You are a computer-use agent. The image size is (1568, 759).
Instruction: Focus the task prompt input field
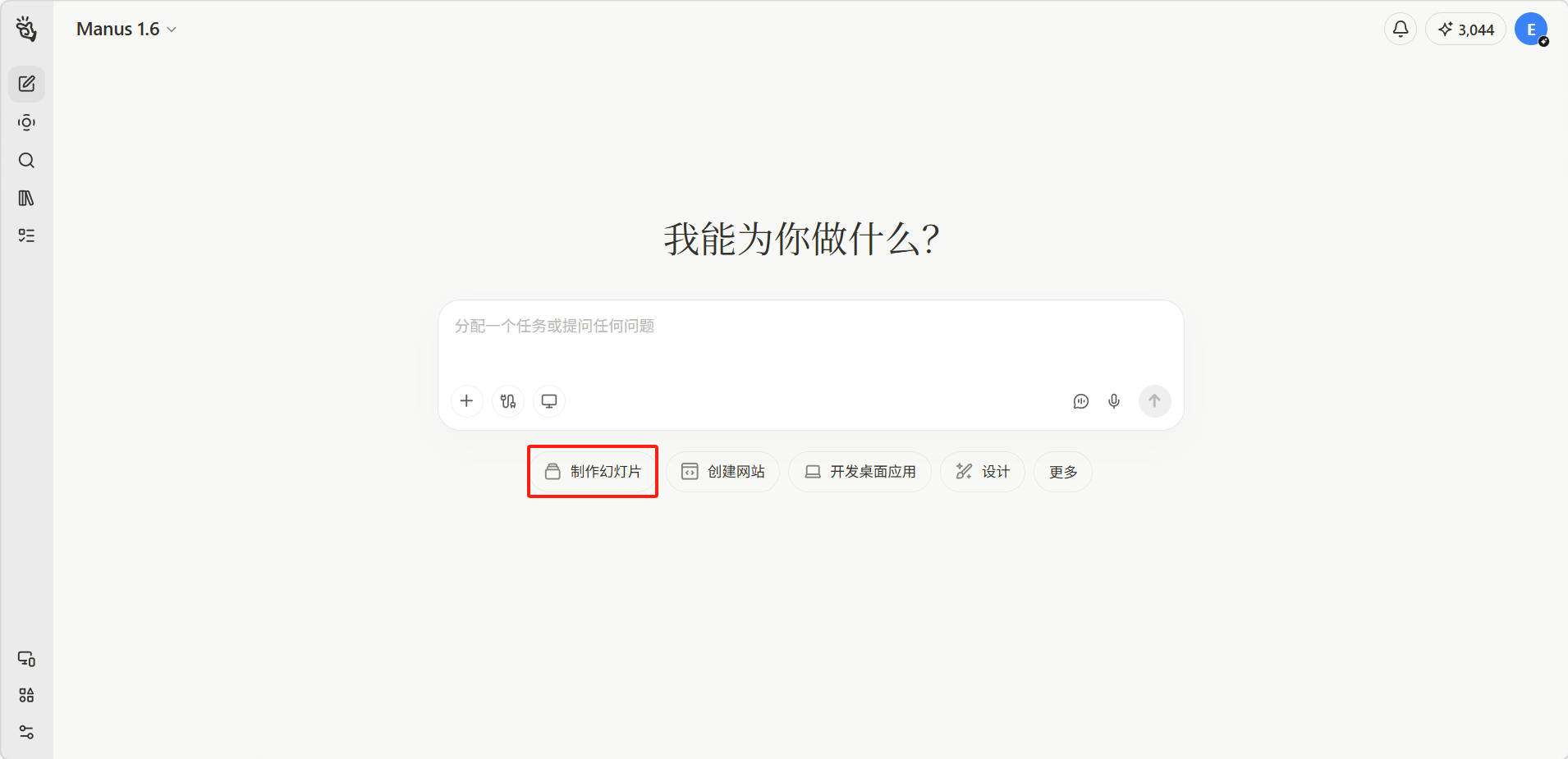pos(811,341)
